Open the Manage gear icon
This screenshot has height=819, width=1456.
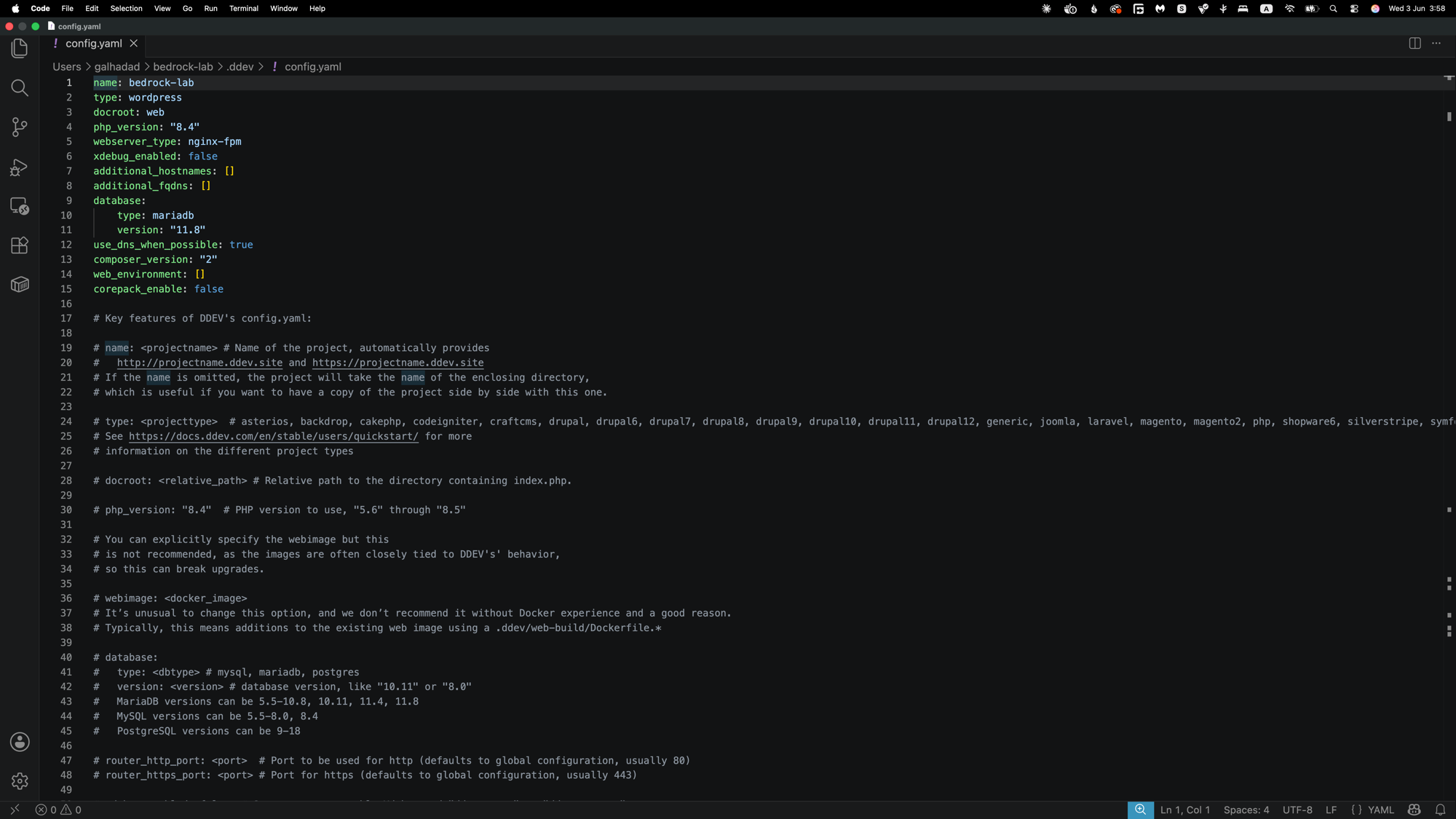(x=20, y=781)
